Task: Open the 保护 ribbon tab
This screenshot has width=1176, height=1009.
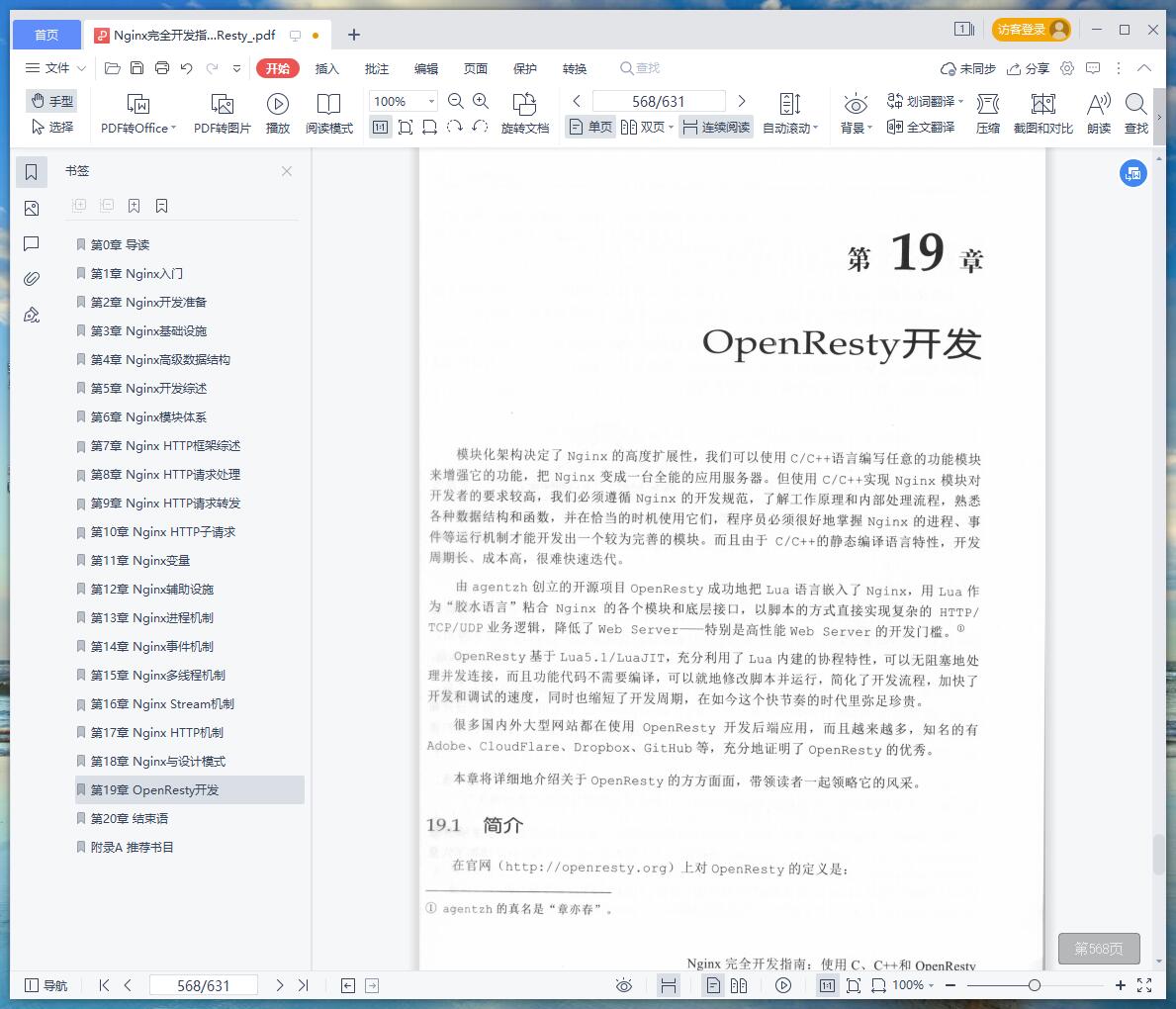Action: pos(525,68)
